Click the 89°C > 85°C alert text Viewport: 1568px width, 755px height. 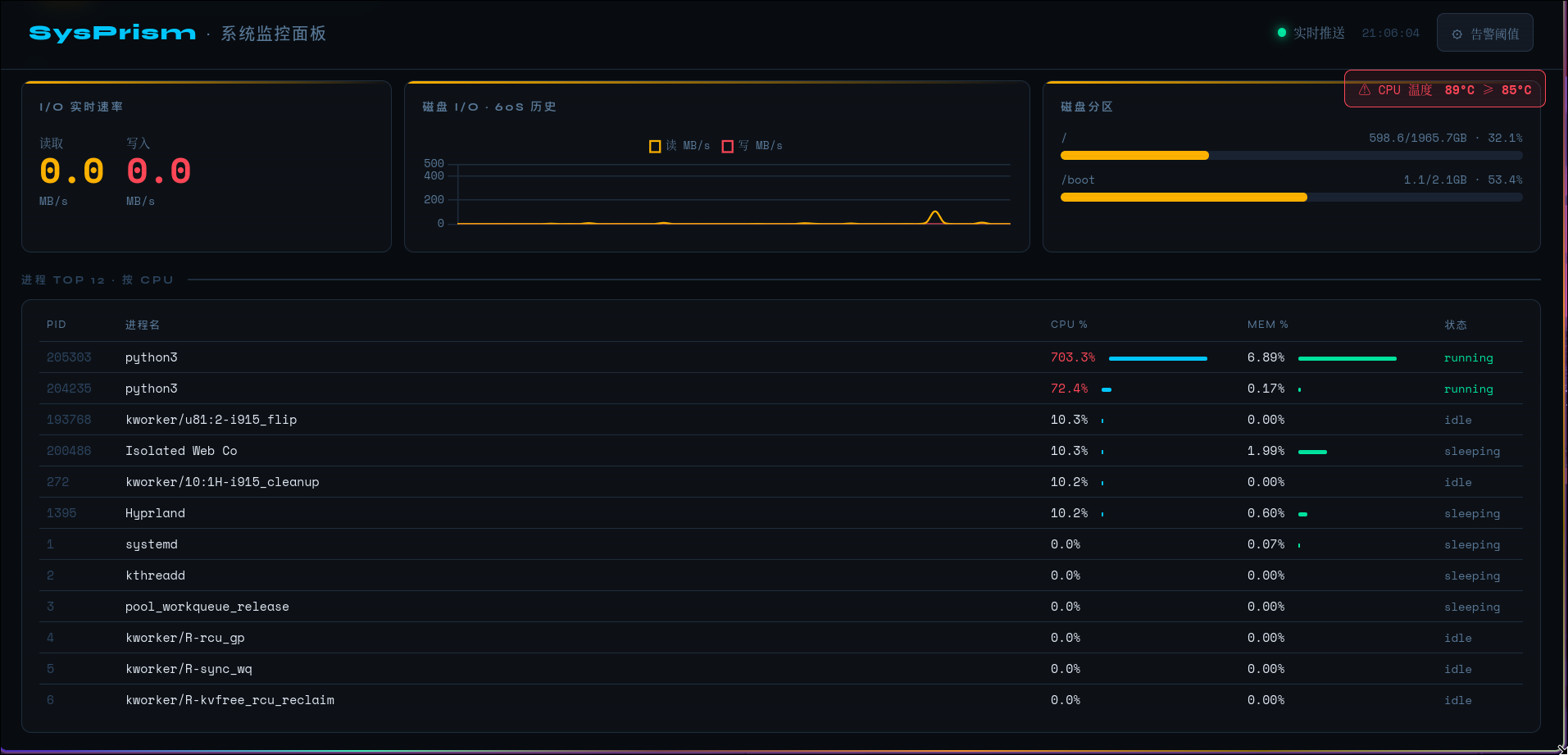click(x=1487, y=90)
